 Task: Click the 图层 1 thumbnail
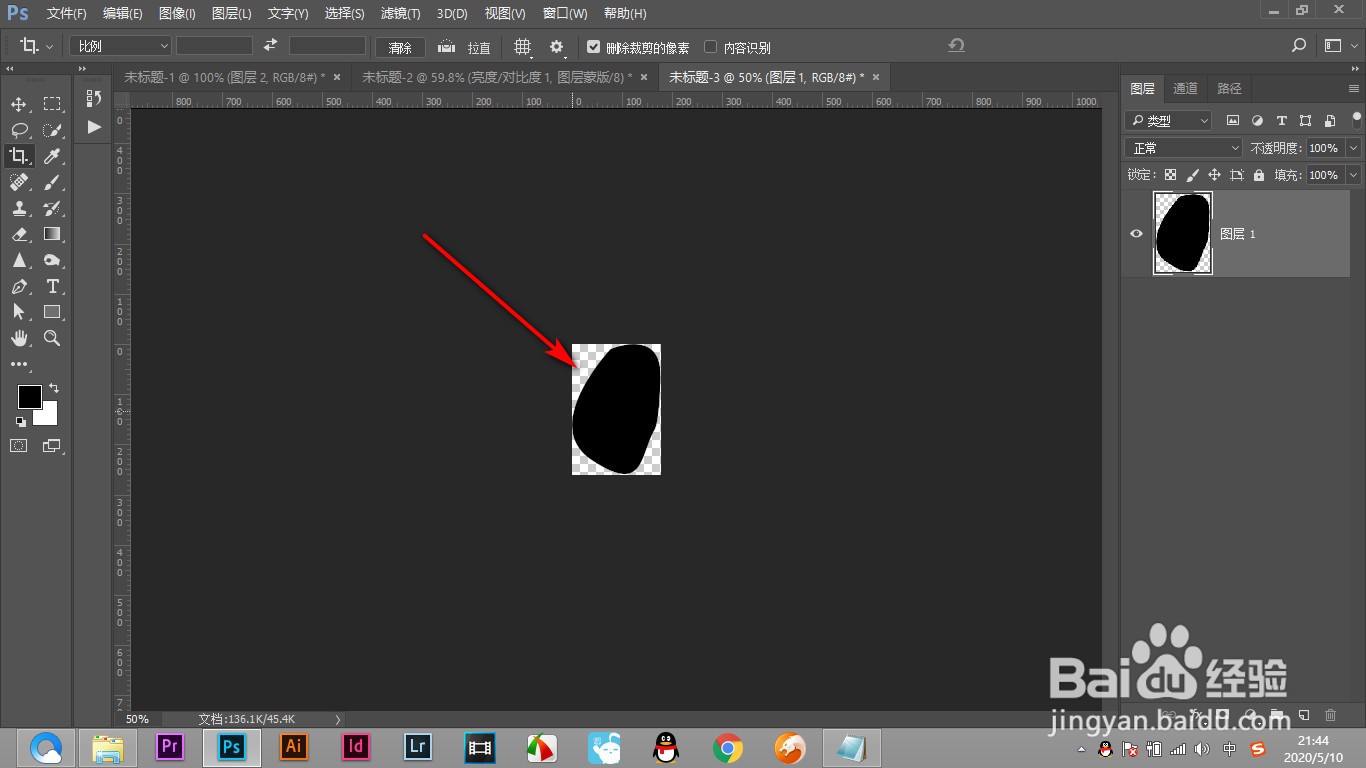1183,233
